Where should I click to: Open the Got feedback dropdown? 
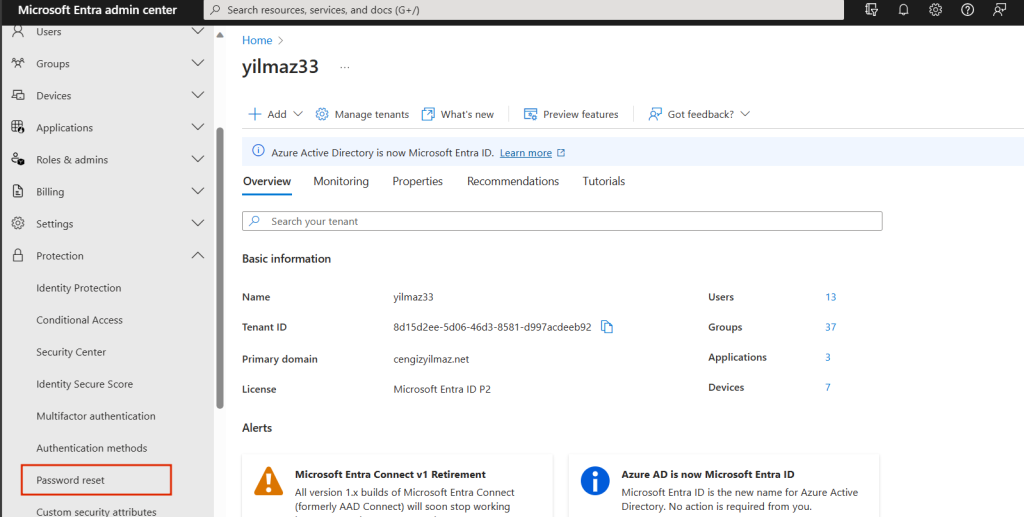coord(699,114)
